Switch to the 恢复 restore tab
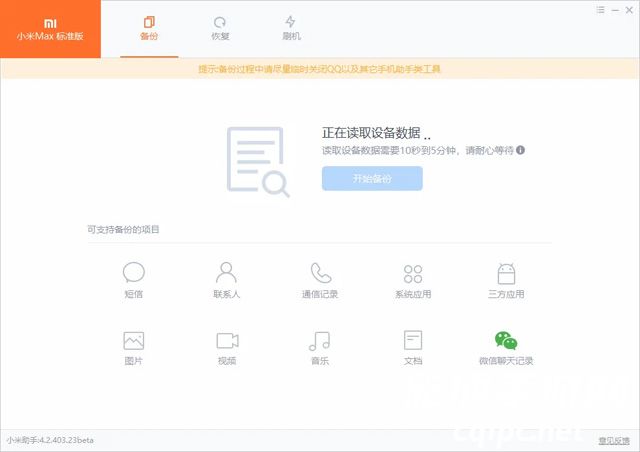 (220, 27)
